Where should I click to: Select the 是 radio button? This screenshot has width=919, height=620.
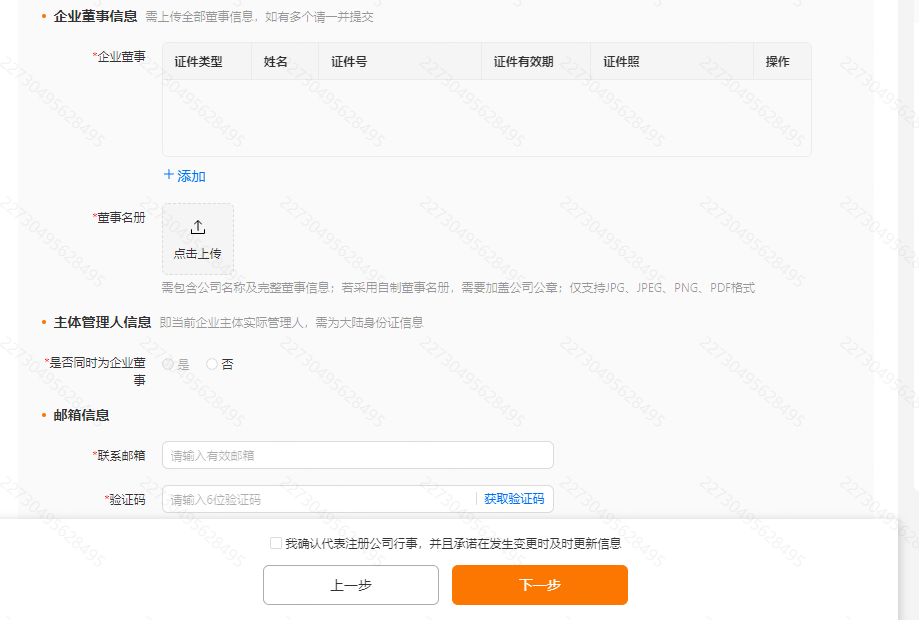click(168, 363)
